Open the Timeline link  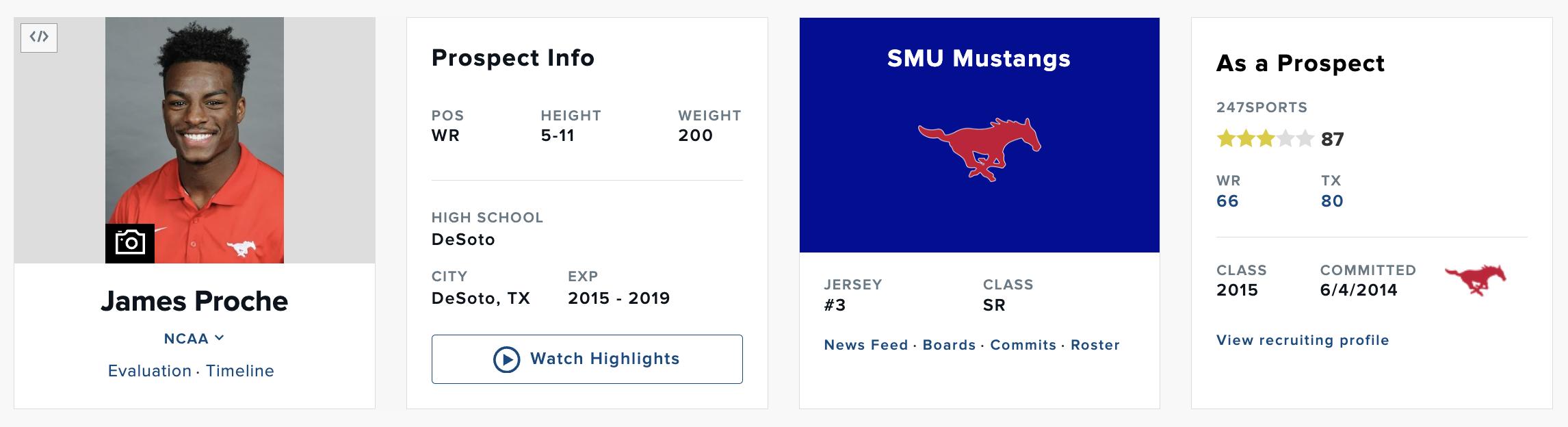pyautogui.click(x=240, y=371)
